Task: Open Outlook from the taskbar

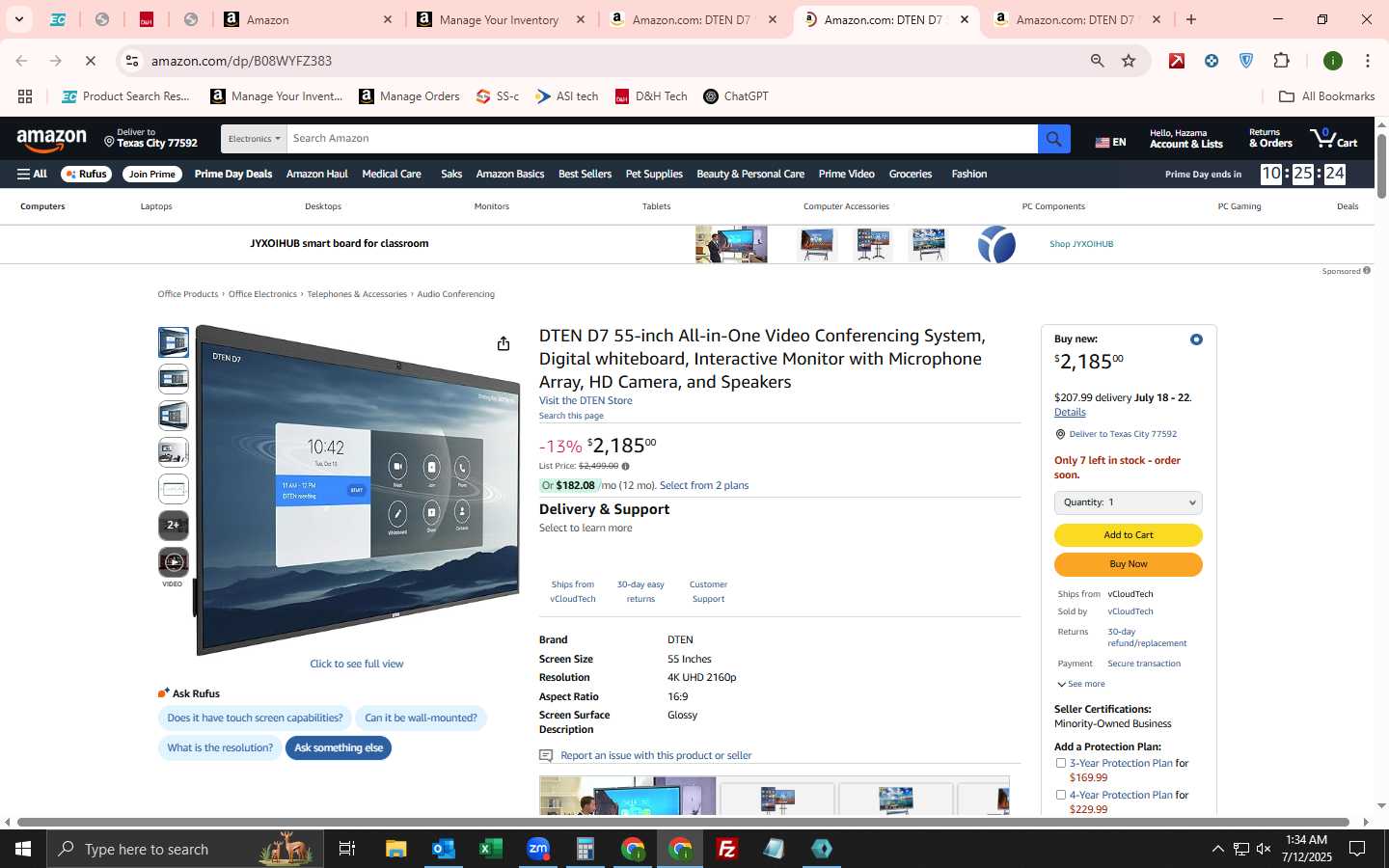Action: (x=444, y=849)
